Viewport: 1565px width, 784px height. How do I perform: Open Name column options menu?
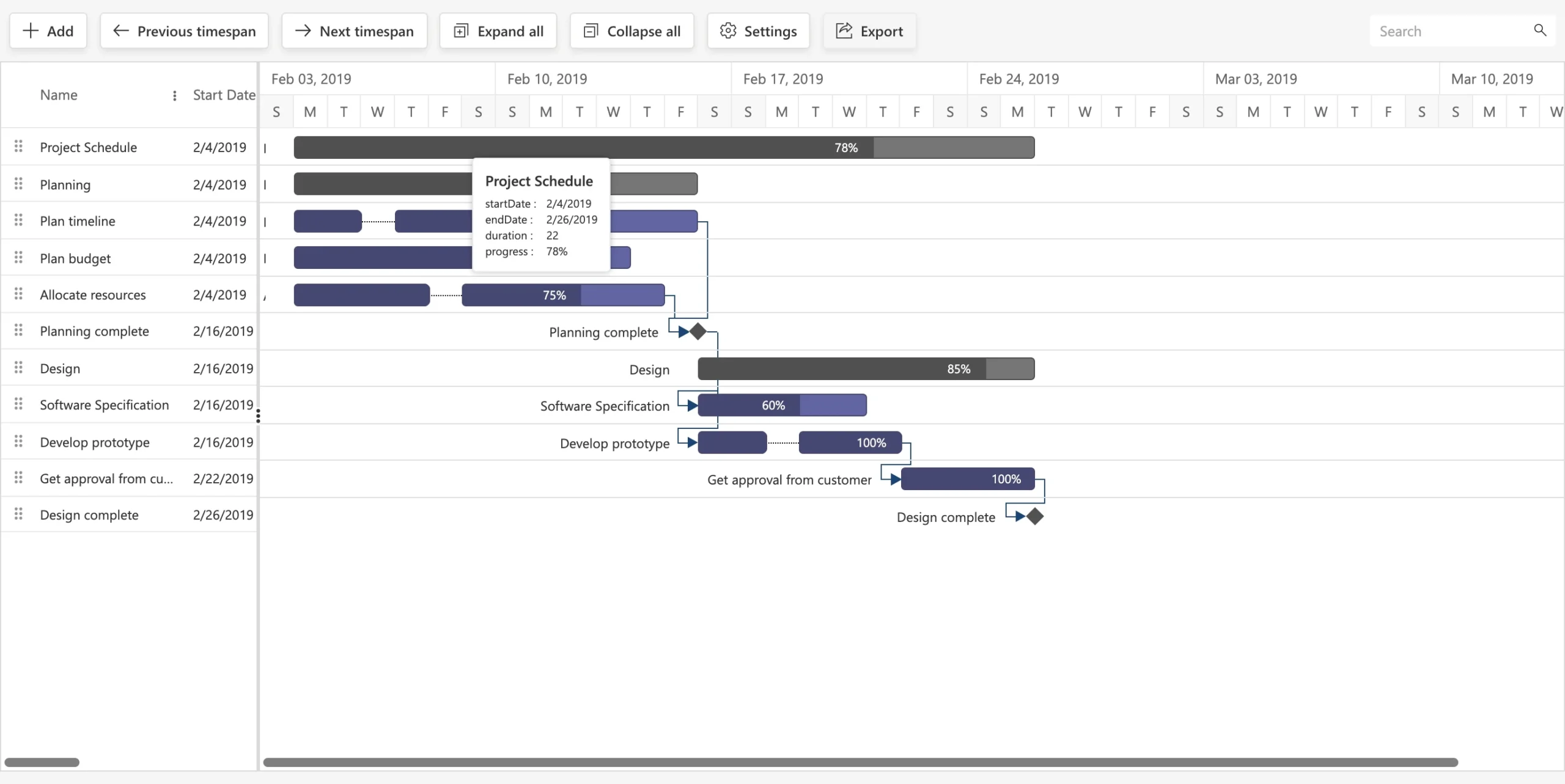175,96
